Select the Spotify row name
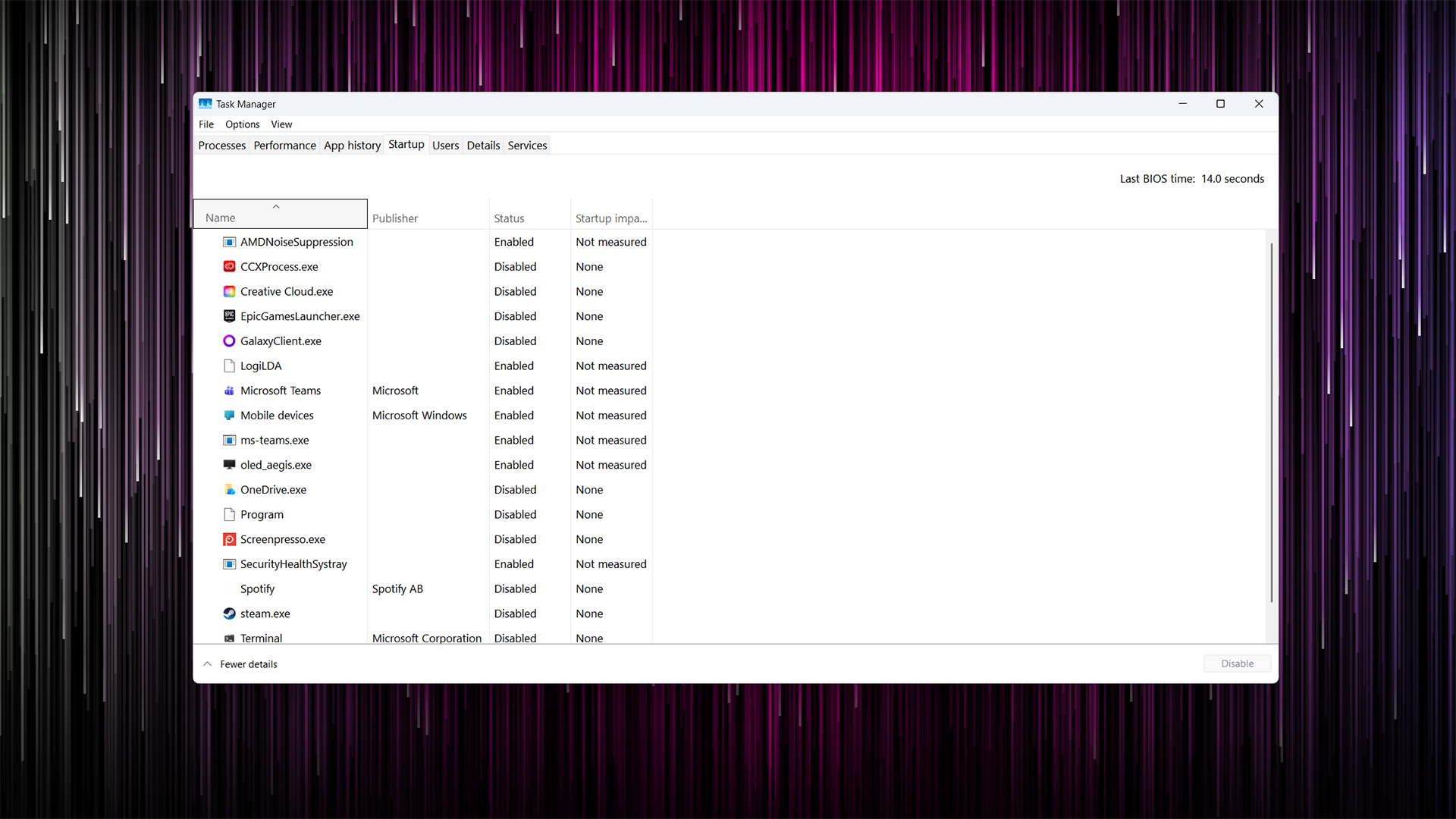This screenshot has width=1456, height=819. (x=257, y=589)
